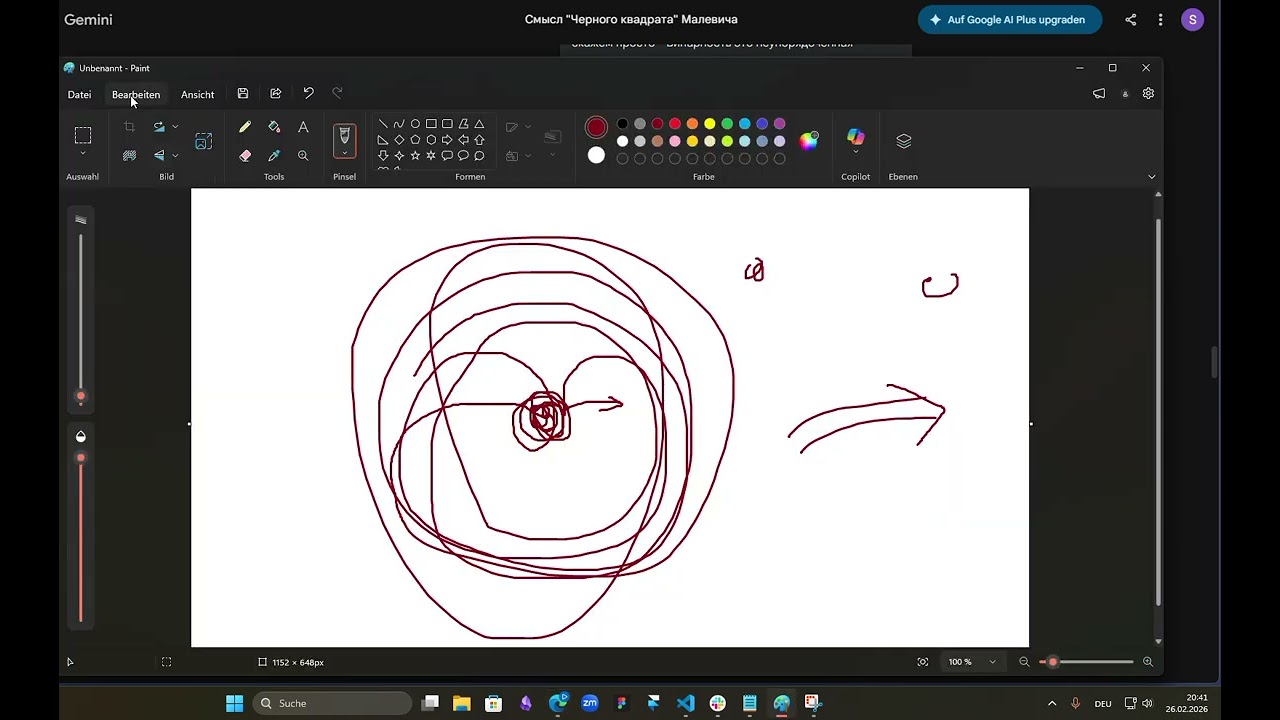Pick the hexagon shape

[x=431, y=140]
